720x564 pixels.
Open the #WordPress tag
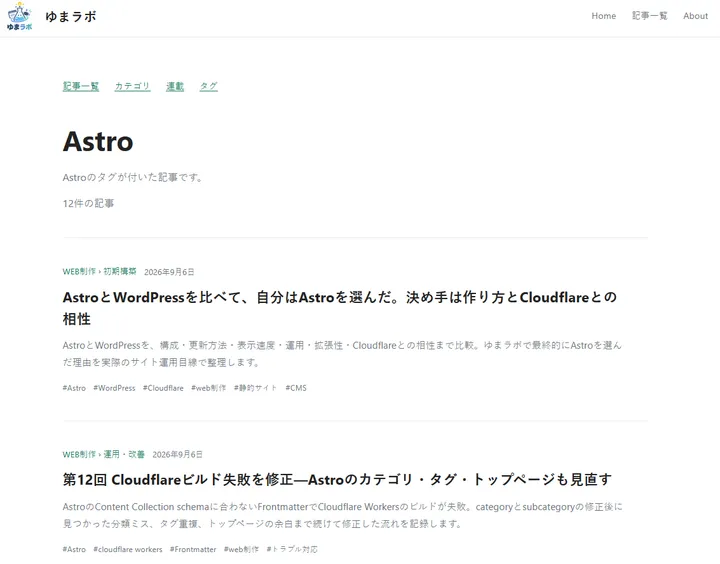coord(114,388)
